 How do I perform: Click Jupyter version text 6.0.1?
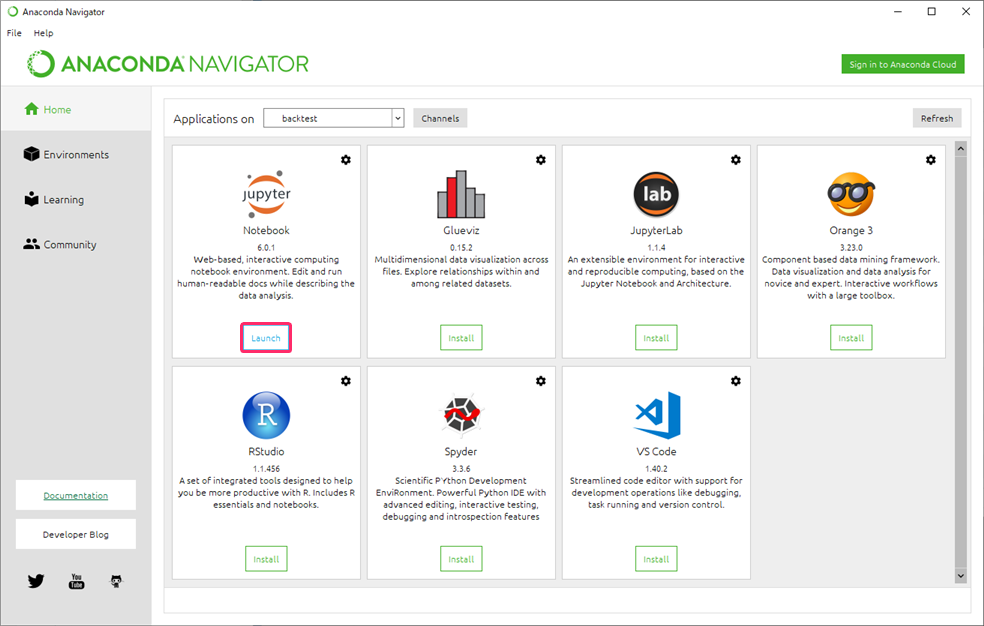point(266,248)
